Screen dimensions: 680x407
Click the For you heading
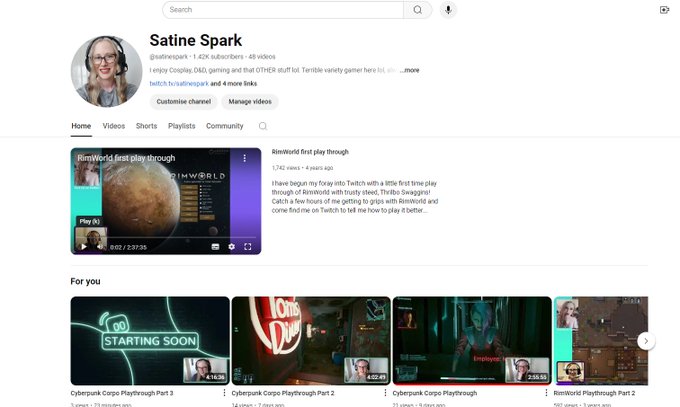pos(85,281)
